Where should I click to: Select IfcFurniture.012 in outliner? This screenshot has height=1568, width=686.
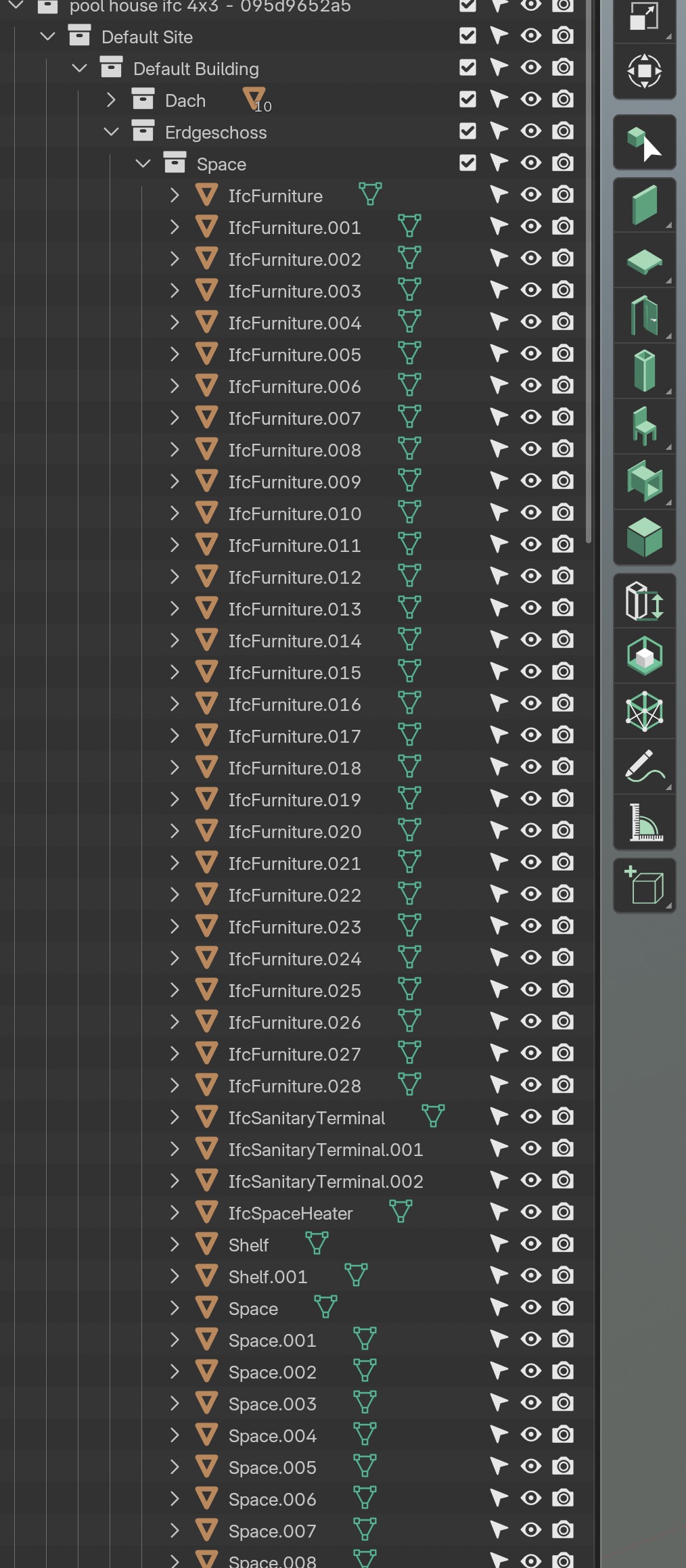click(x=294, y=578)
